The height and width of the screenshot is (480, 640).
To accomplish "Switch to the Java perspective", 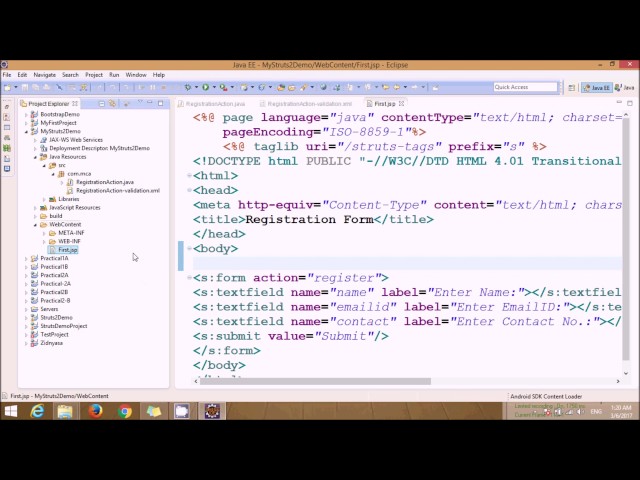I will pos(625,88).
